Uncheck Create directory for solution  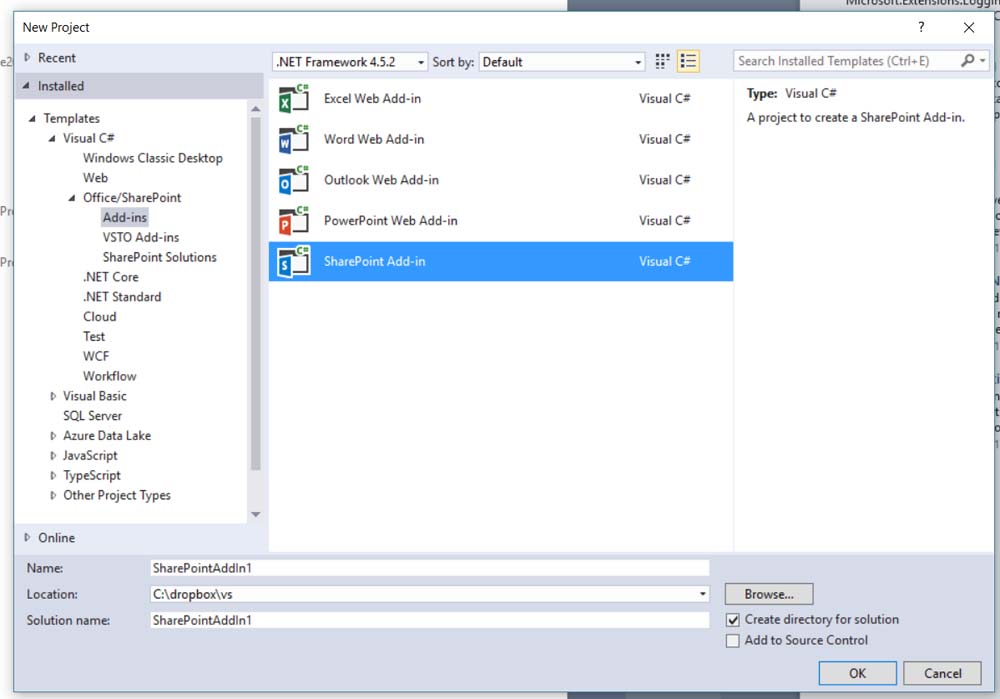click(733, 620)
